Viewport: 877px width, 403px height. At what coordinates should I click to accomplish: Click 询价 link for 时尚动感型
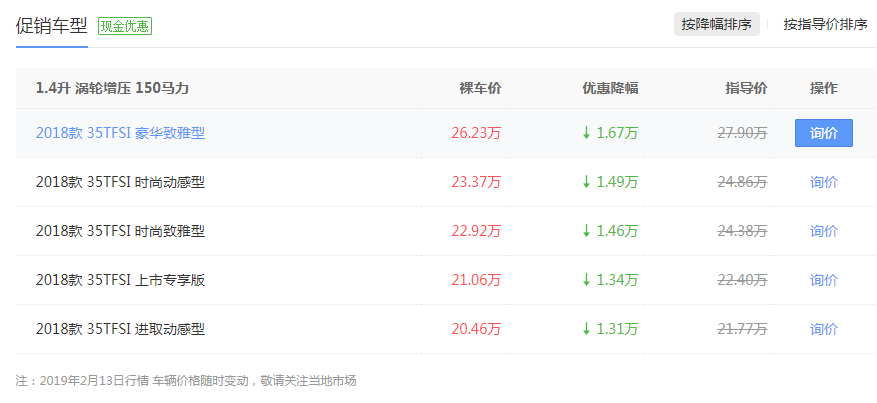pos(824,182)
